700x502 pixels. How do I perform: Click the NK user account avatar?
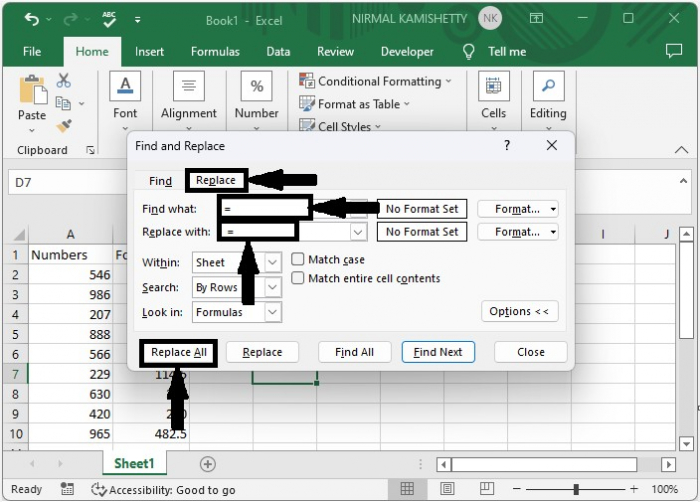point(490,18)
